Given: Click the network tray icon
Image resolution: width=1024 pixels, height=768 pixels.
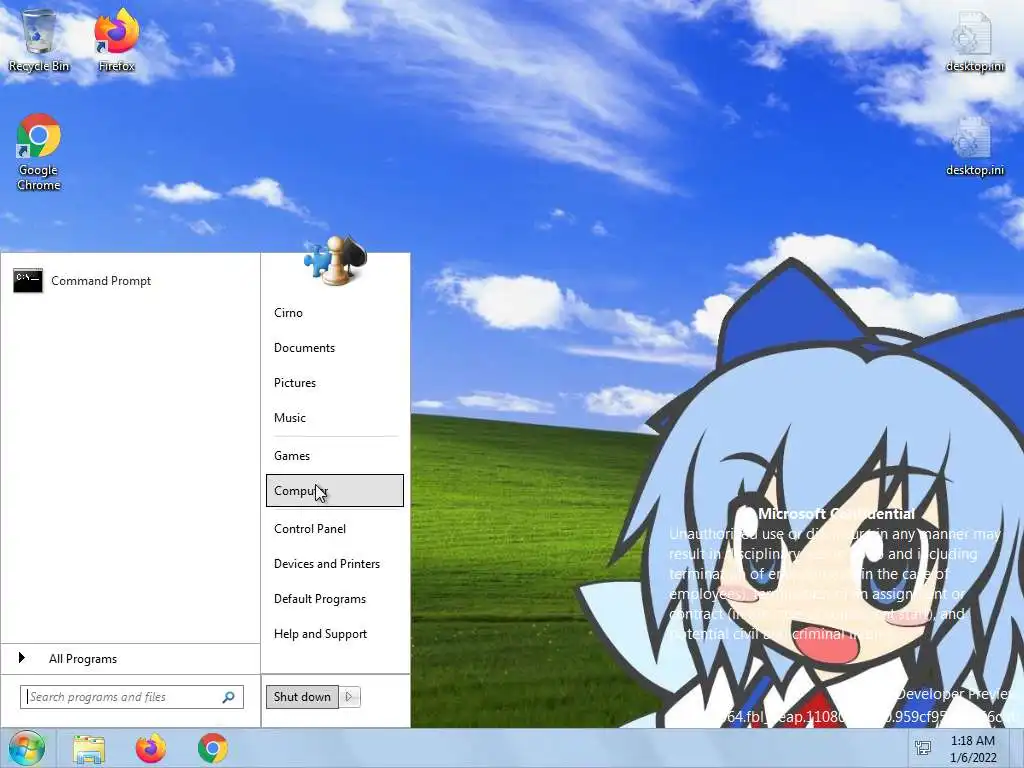Looking at the screenshot, I should [923, 748].
